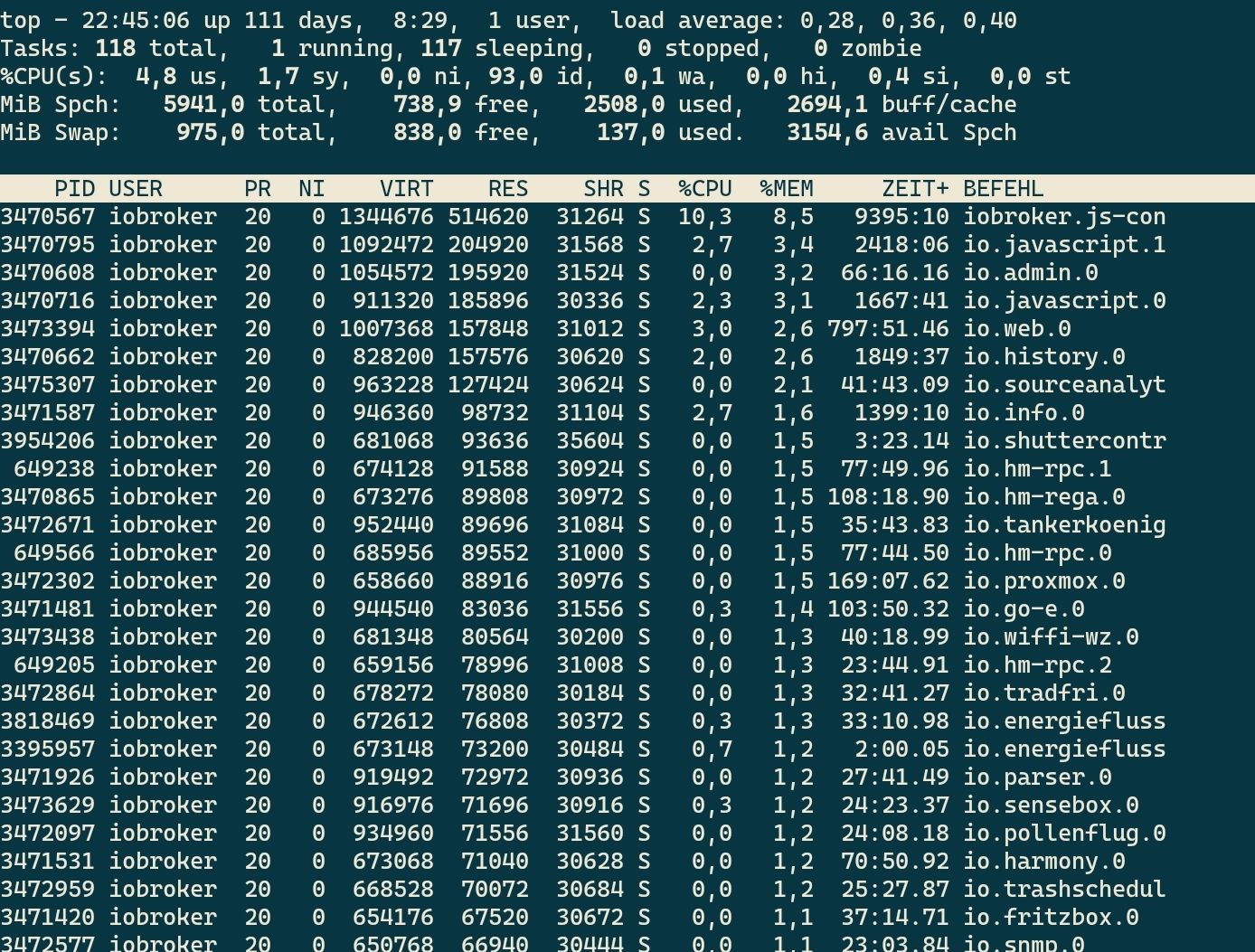Screen dimensions: 1255x952
Task: Click the VIRT column header
Action: [407, 189]
